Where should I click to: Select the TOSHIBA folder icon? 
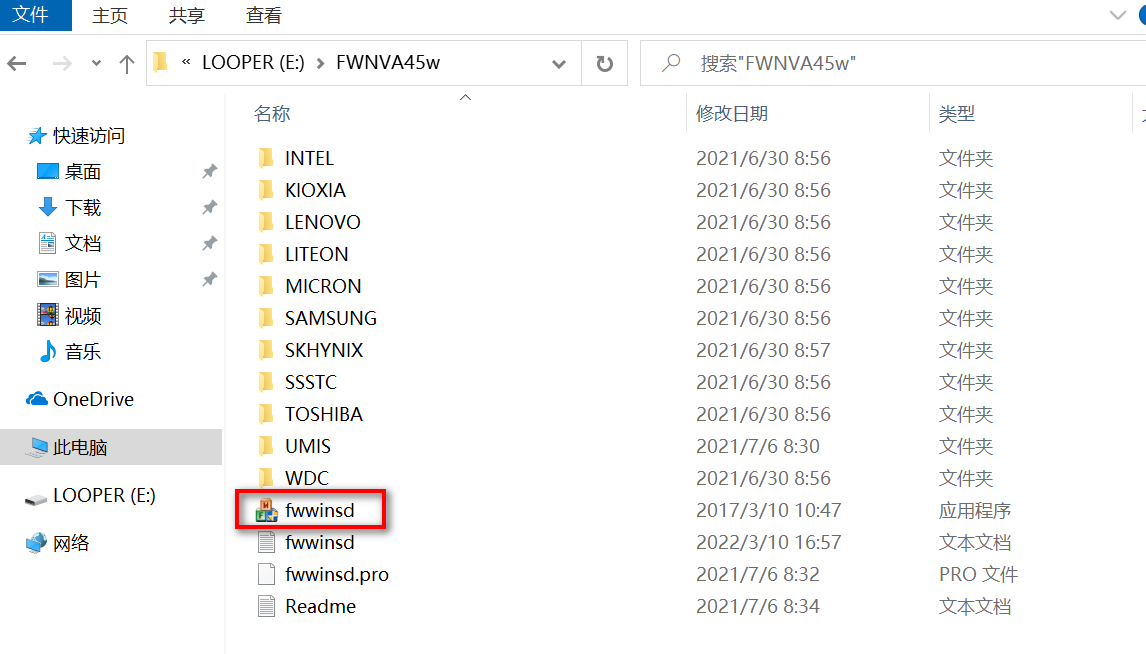(266, 414)
